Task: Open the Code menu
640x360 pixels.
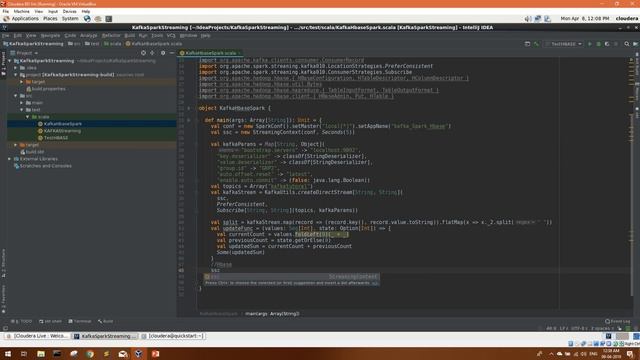Action: pyautogui.click(x=70, y=36)
